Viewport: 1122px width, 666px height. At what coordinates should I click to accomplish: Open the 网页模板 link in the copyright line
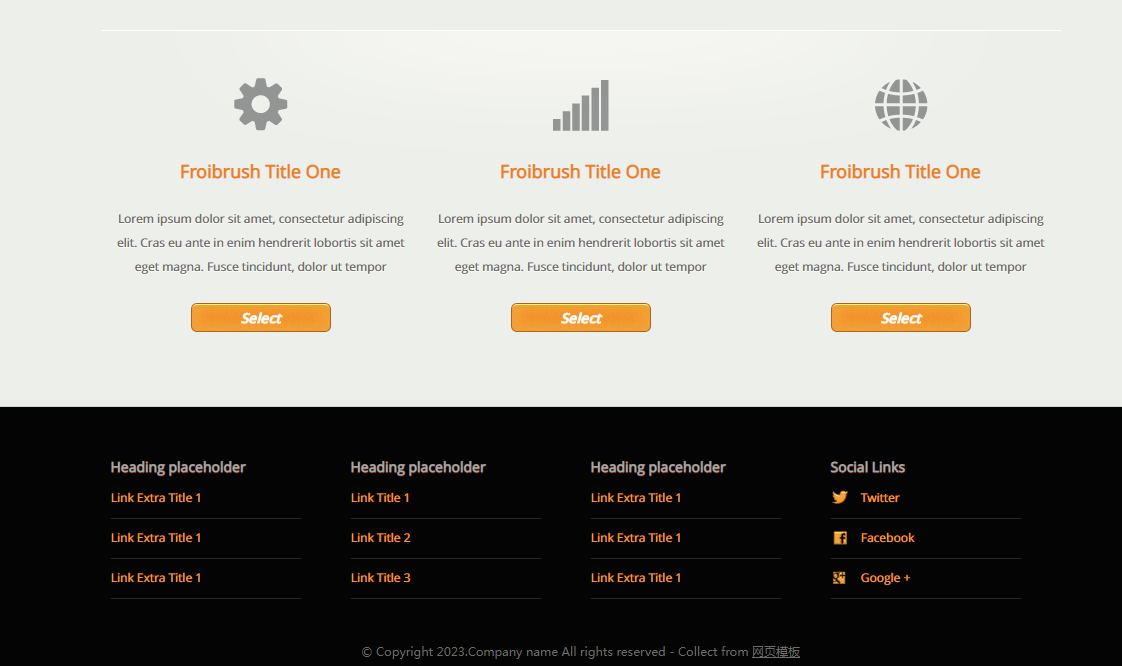[776, 652]
